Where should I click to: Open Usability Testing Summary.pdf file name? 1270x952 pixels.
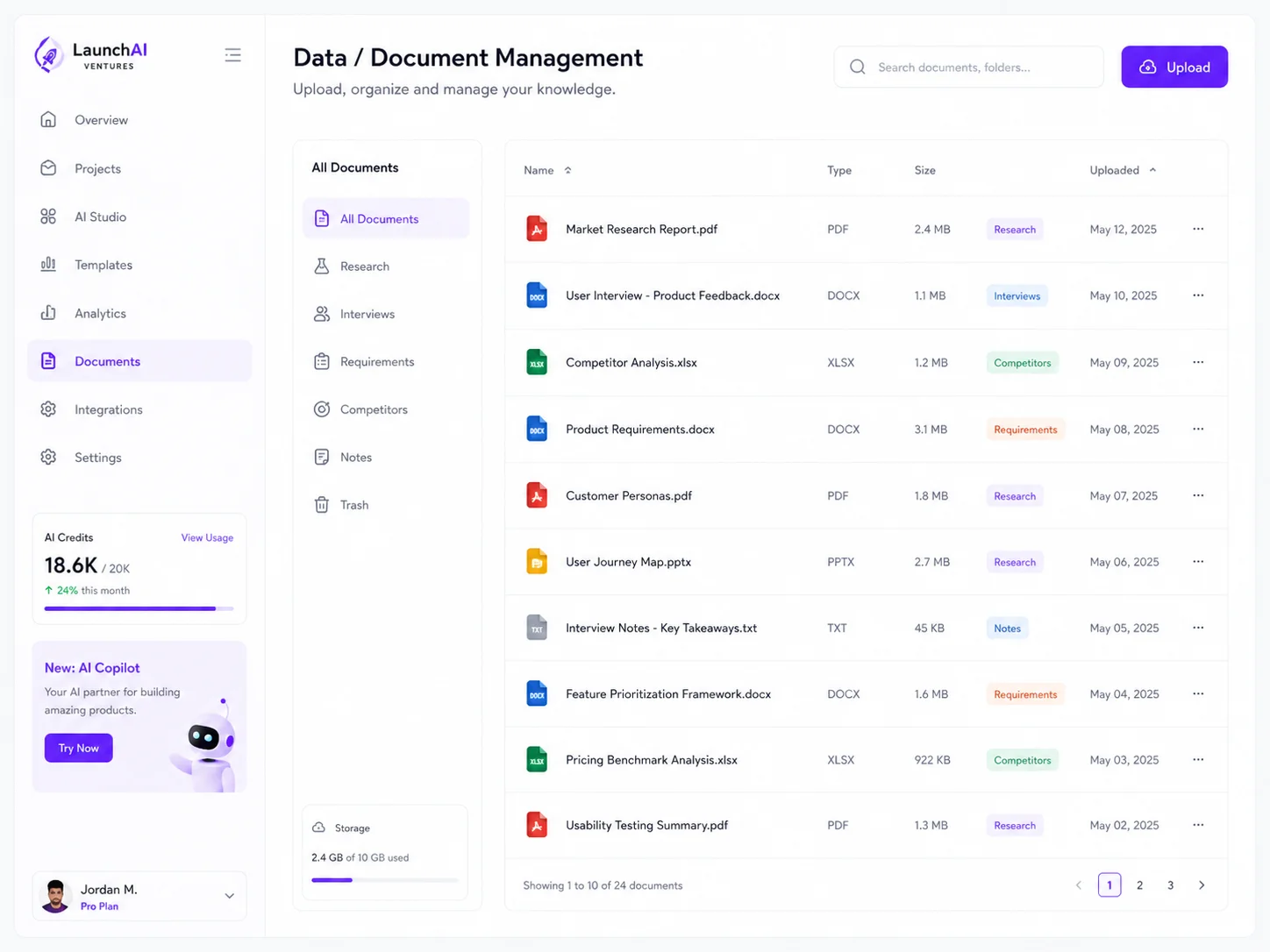click(647, 825)
